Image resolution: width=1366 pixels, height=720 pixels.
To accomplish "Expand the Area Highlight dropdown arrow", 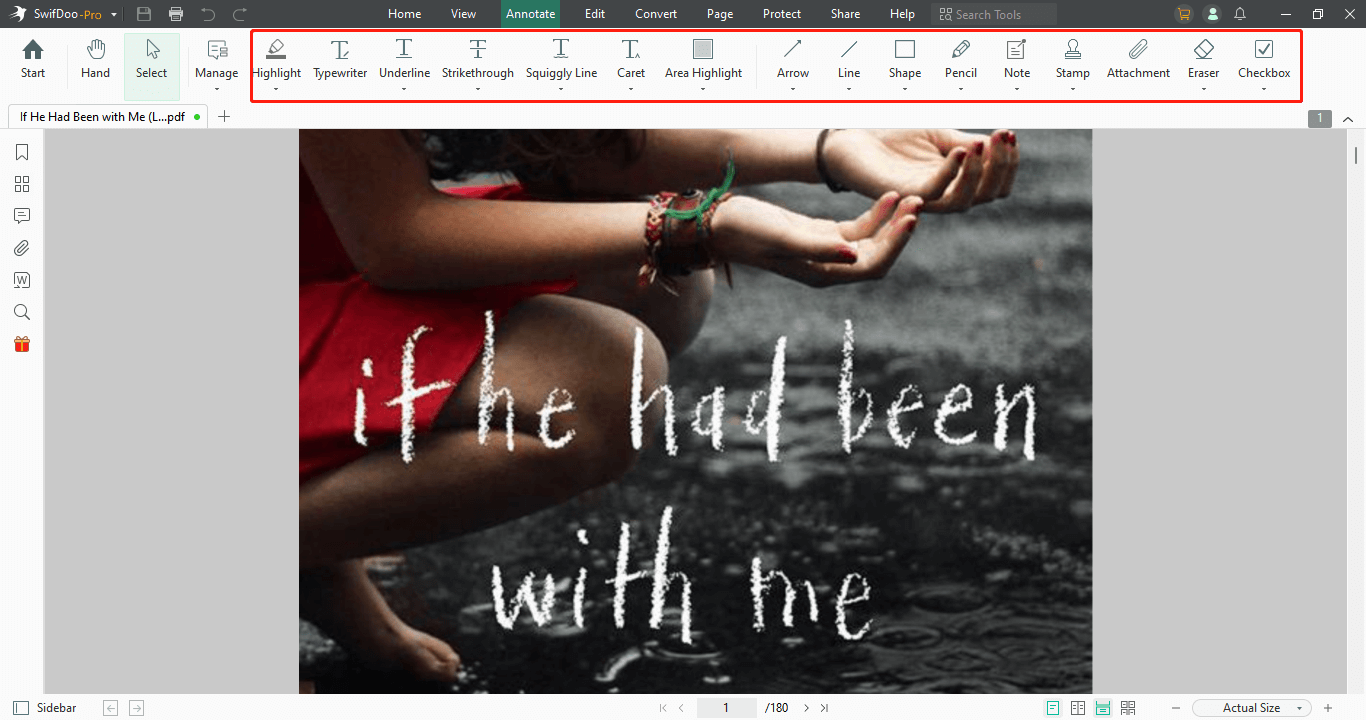I will point(703,89).
